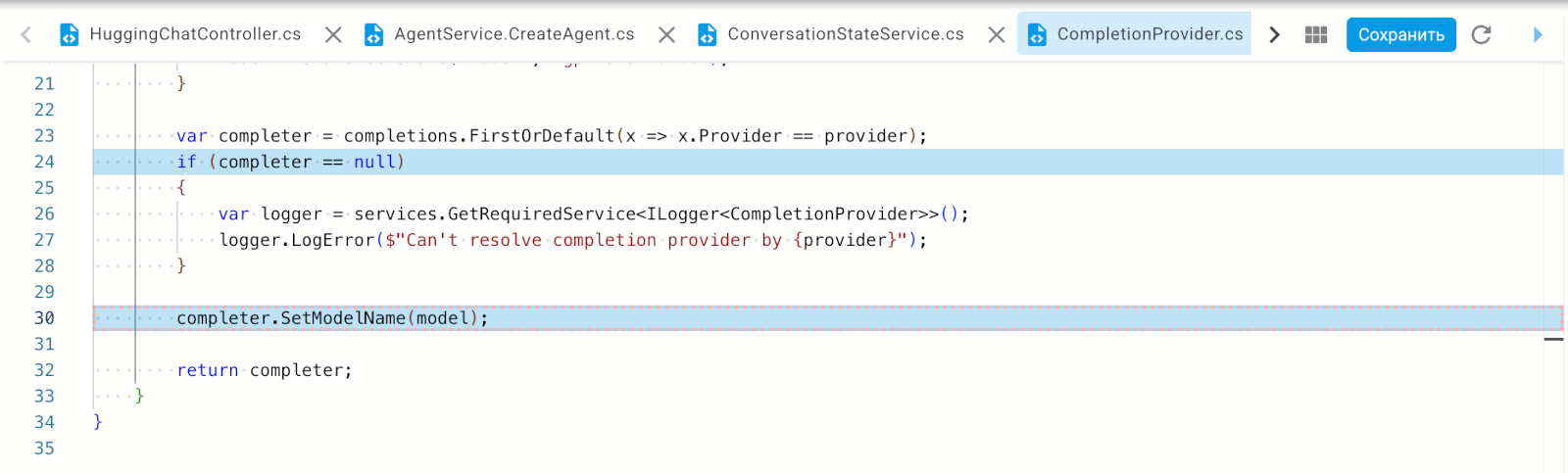Click the scrollbar marker on right edge

[x=1553, y=339]
